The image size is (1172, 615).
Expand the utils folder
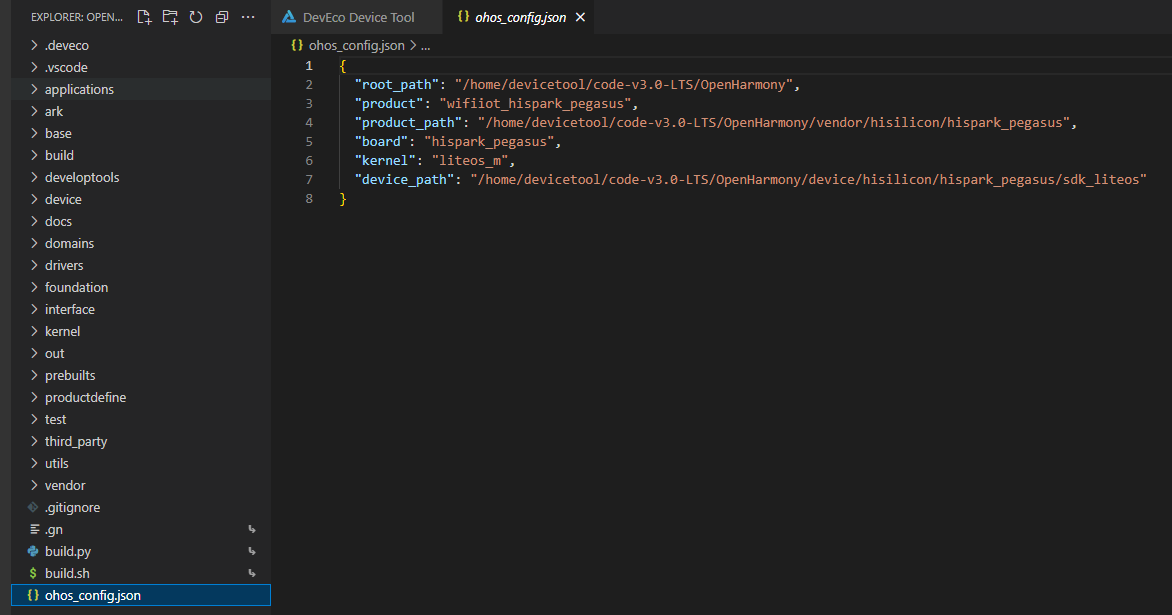click(x=141, y=464)
